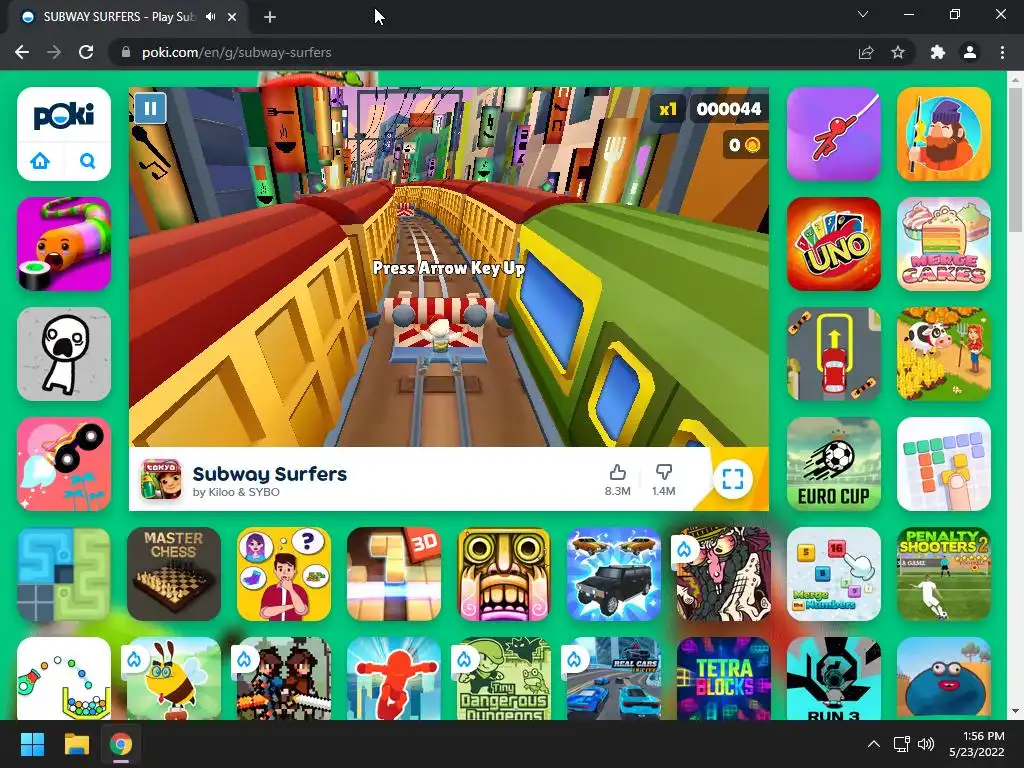Click the Poki logo
Screen dimensions: 1024x768
click(x=63, y=116)
